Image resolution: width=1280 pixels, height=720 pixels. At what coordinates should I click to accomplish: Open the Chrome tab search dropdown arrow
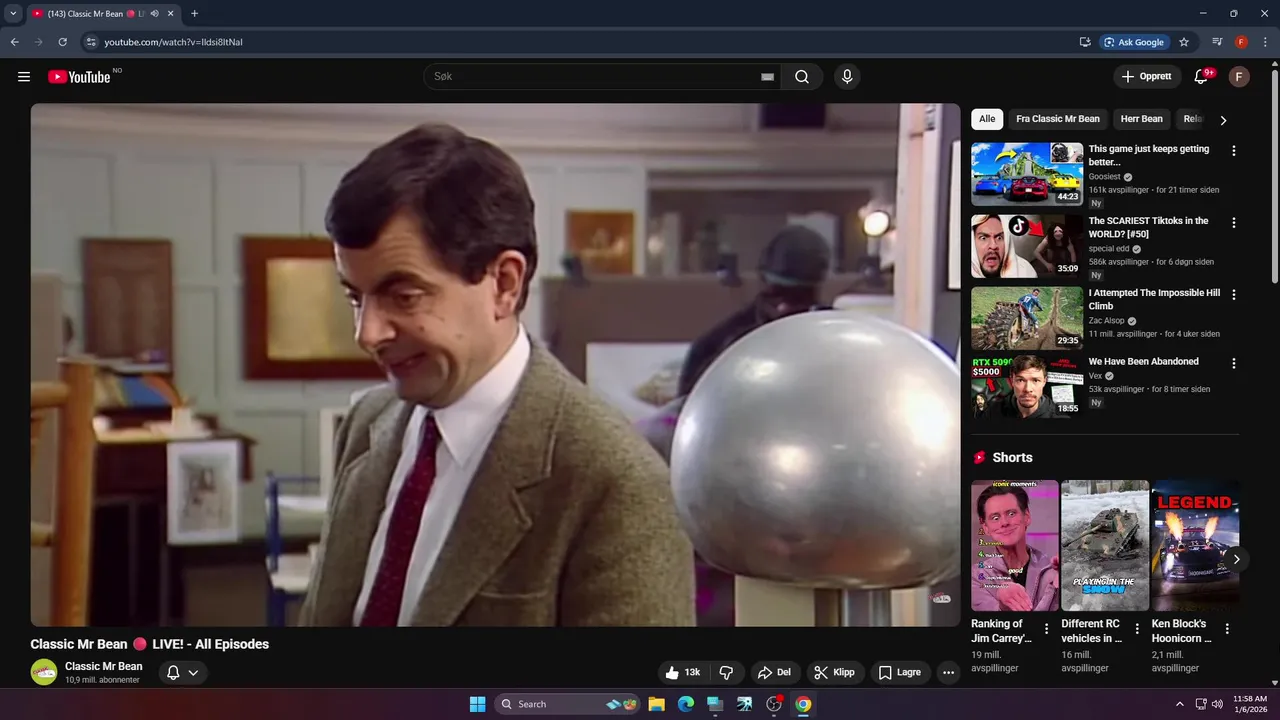pyautogui.click(x=13, y=14)
